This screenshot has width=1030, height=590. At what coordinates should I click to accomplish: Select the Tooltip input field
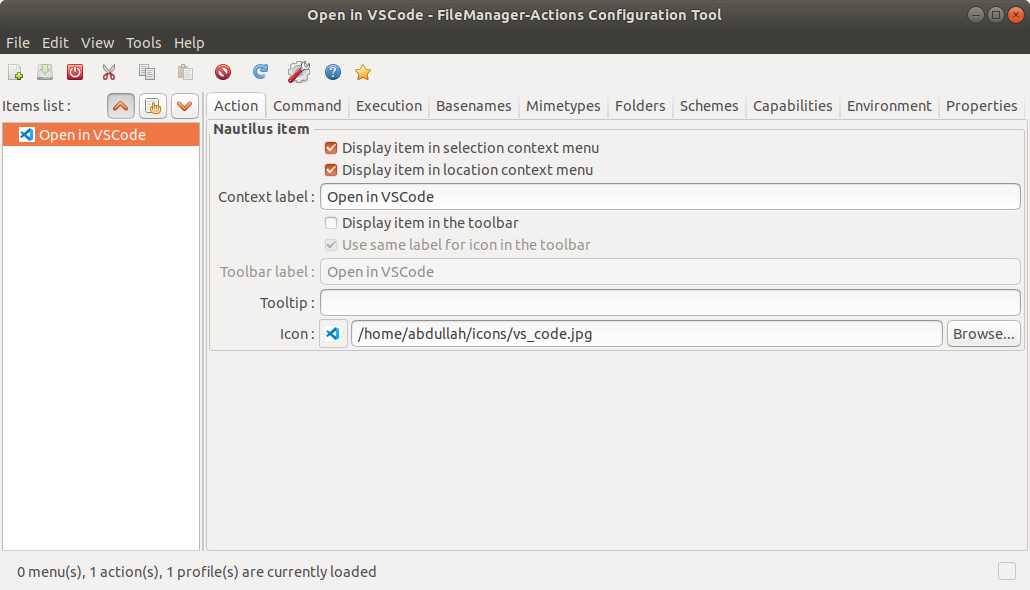[670, 302]
